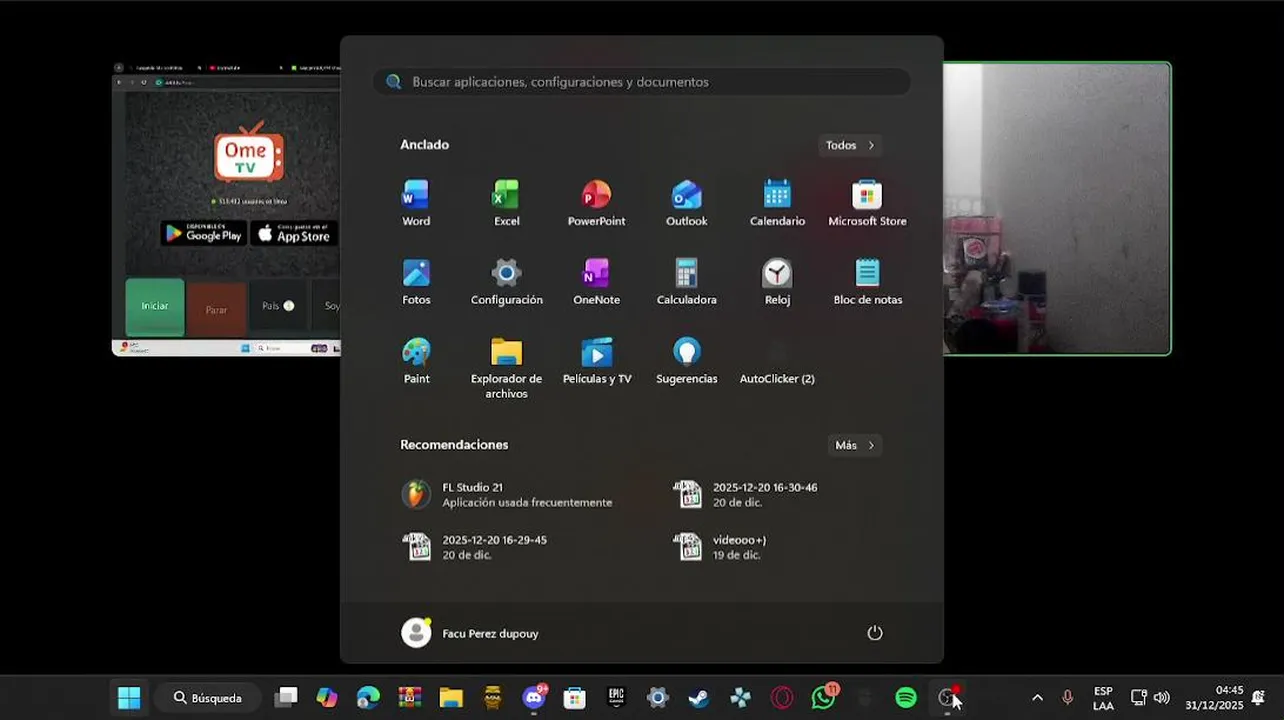The height and width of the screenshot is (720, 1284).
Task: Launch Películas y TV app
Action: [596, 361]
